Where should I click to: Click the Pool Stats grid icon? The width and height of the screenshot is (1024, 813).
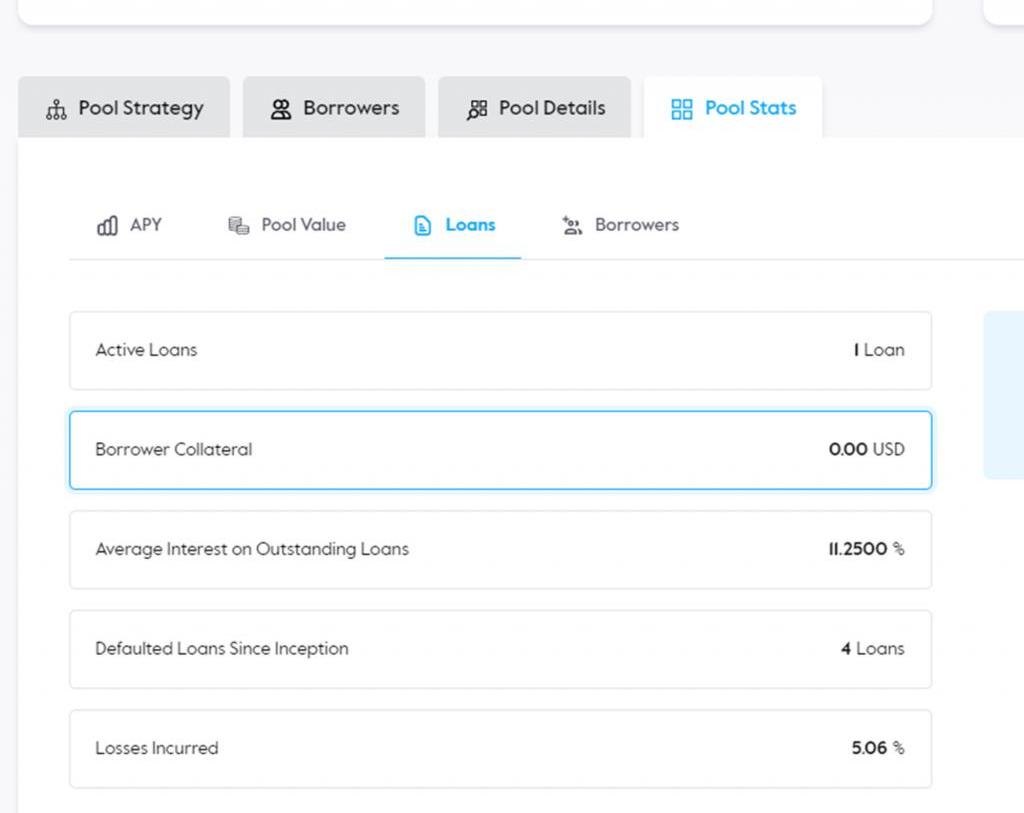click(682, 109)
